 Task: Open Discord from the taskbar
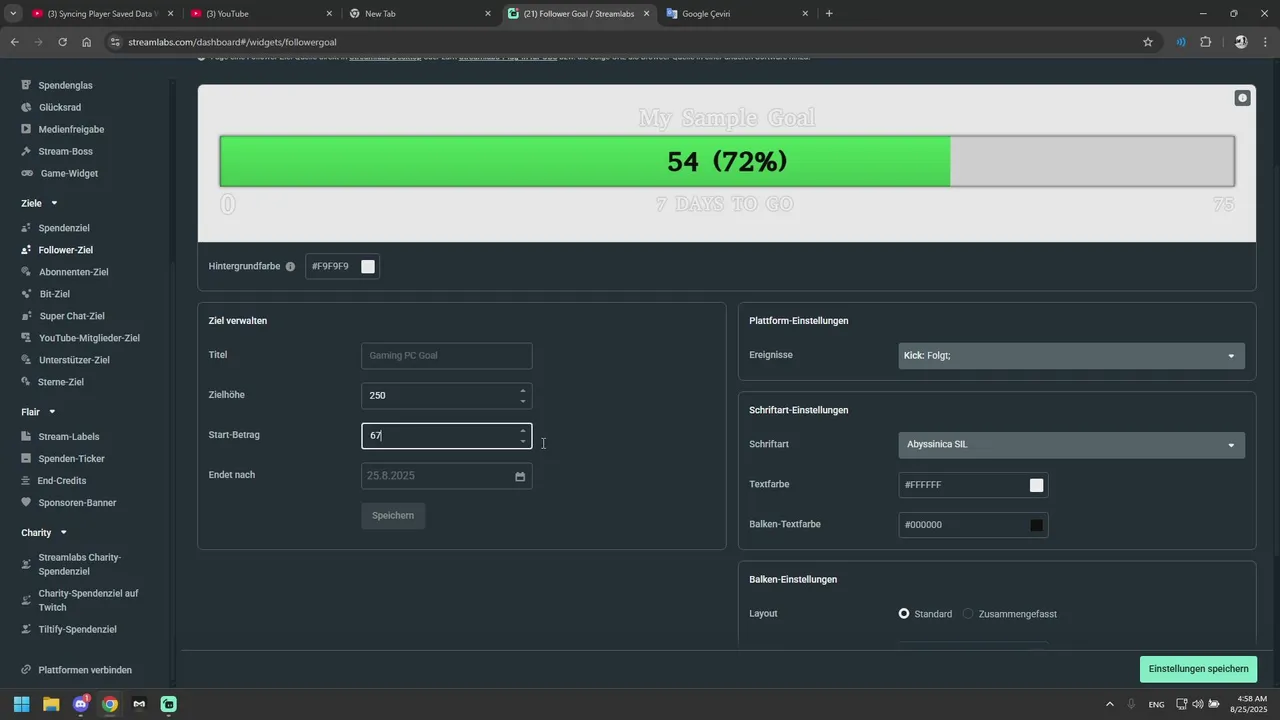(x=81, y=704)
